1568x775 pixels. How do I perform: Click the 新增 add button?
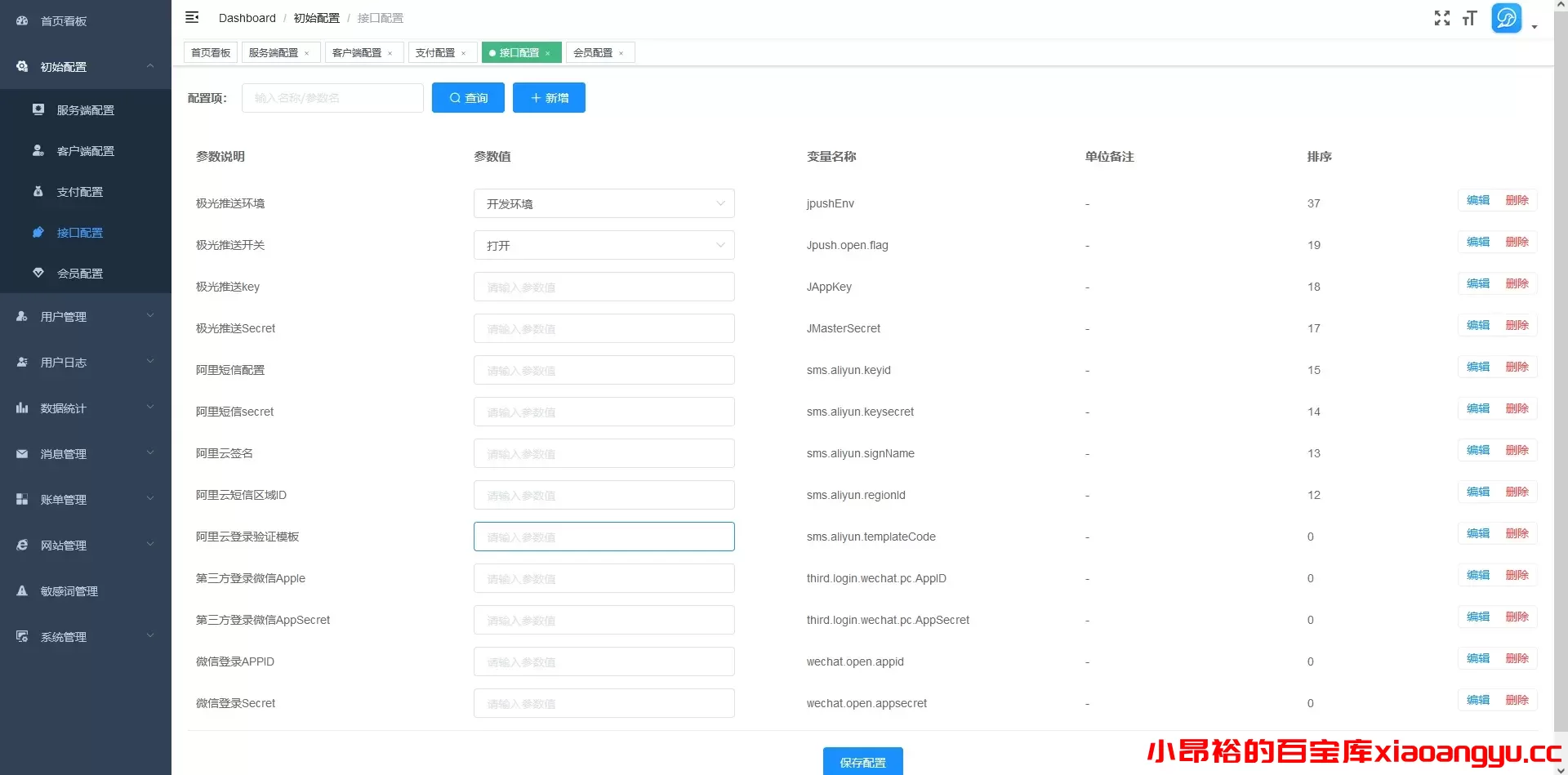(549, 98)
